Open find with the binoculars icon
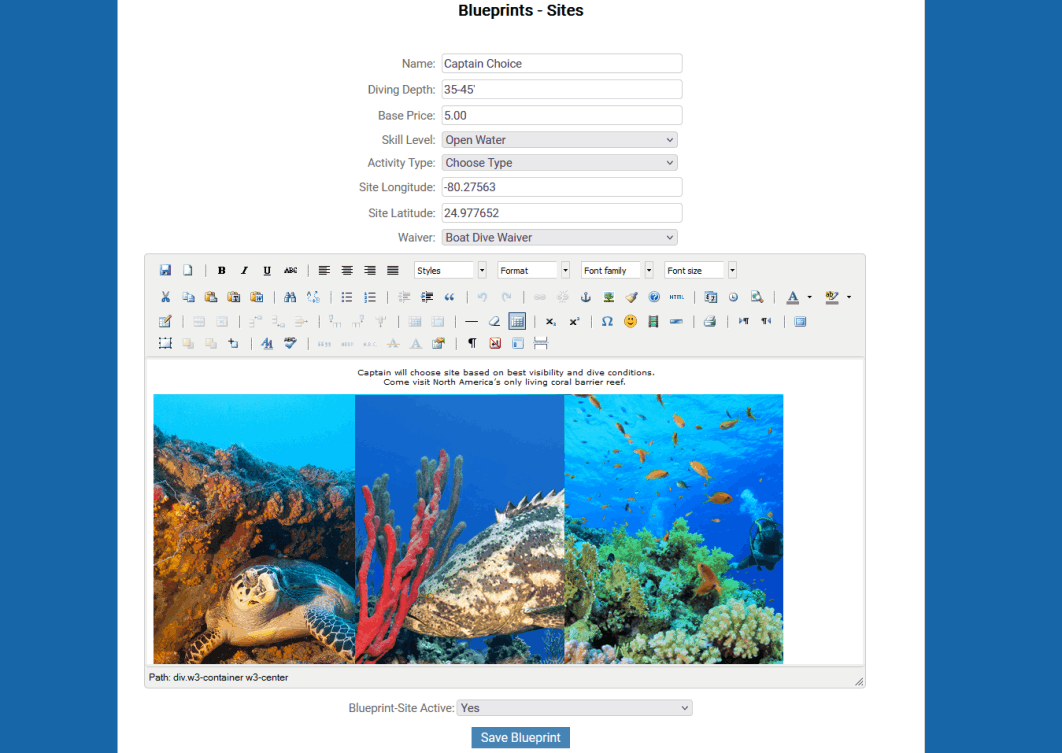1062x753 pixels. click(x=290, y=297)
